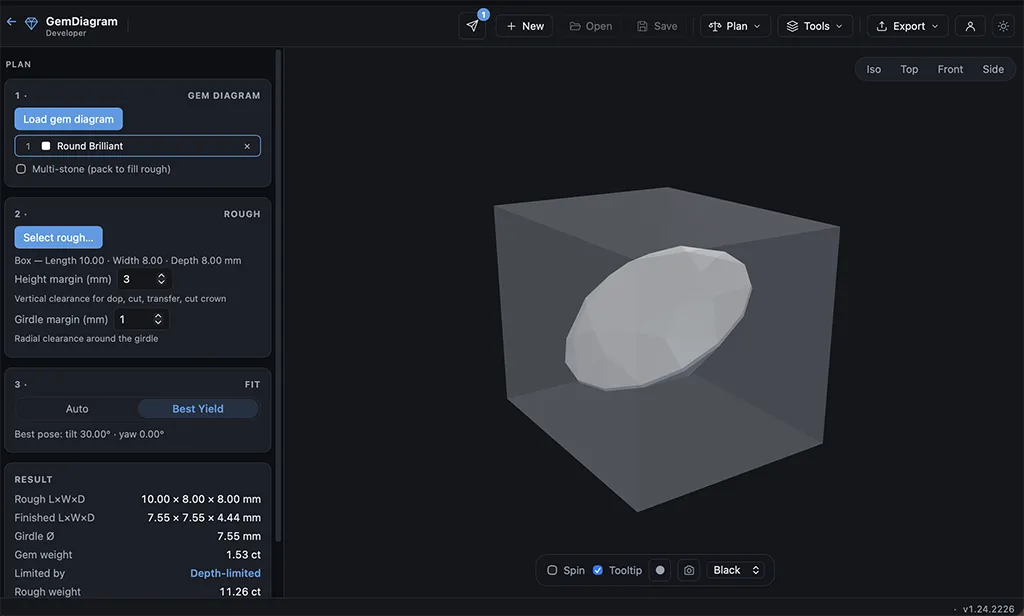Click the Save button in toolbar
The width and height of the screenshot is (1024, 616).
[657, 26]
